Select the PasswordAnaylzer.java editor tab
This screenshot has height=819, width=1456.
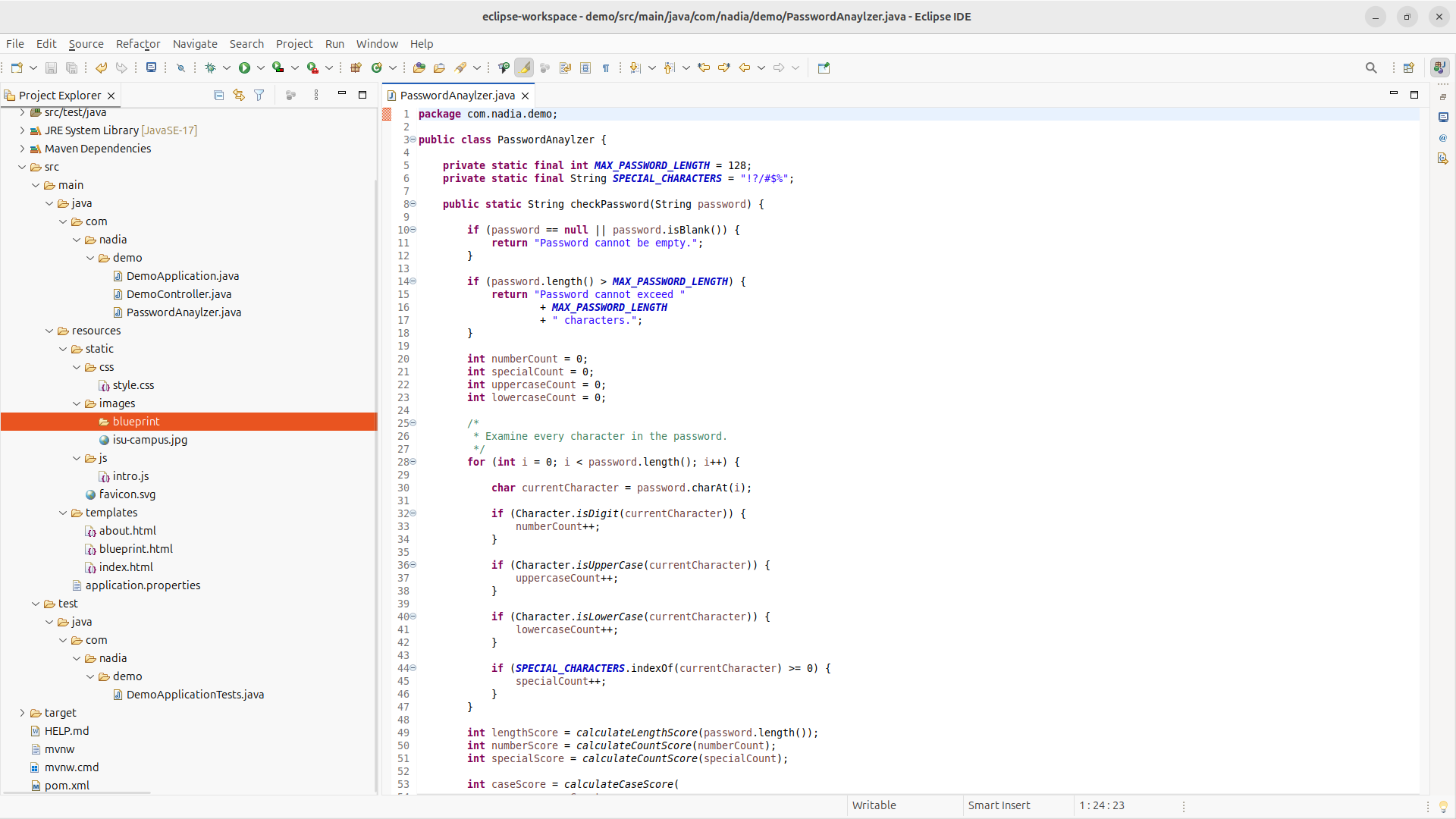tap(457, 96)
